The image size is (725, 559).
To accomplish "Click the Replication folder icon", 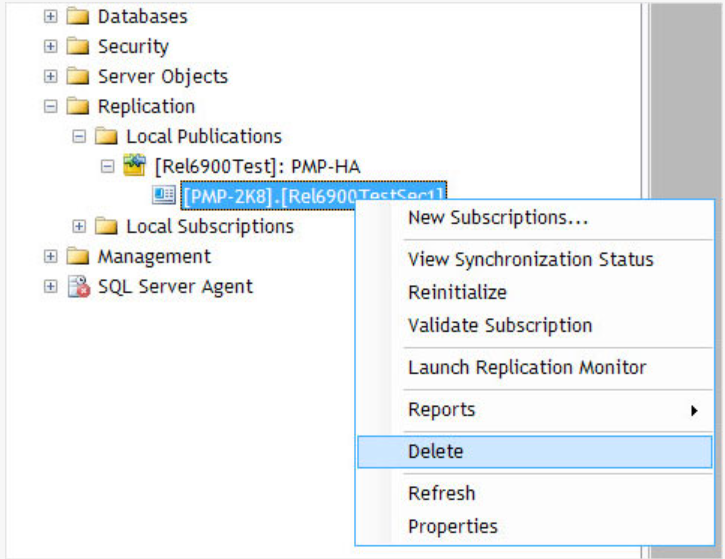I will click(x=78, y=107).
